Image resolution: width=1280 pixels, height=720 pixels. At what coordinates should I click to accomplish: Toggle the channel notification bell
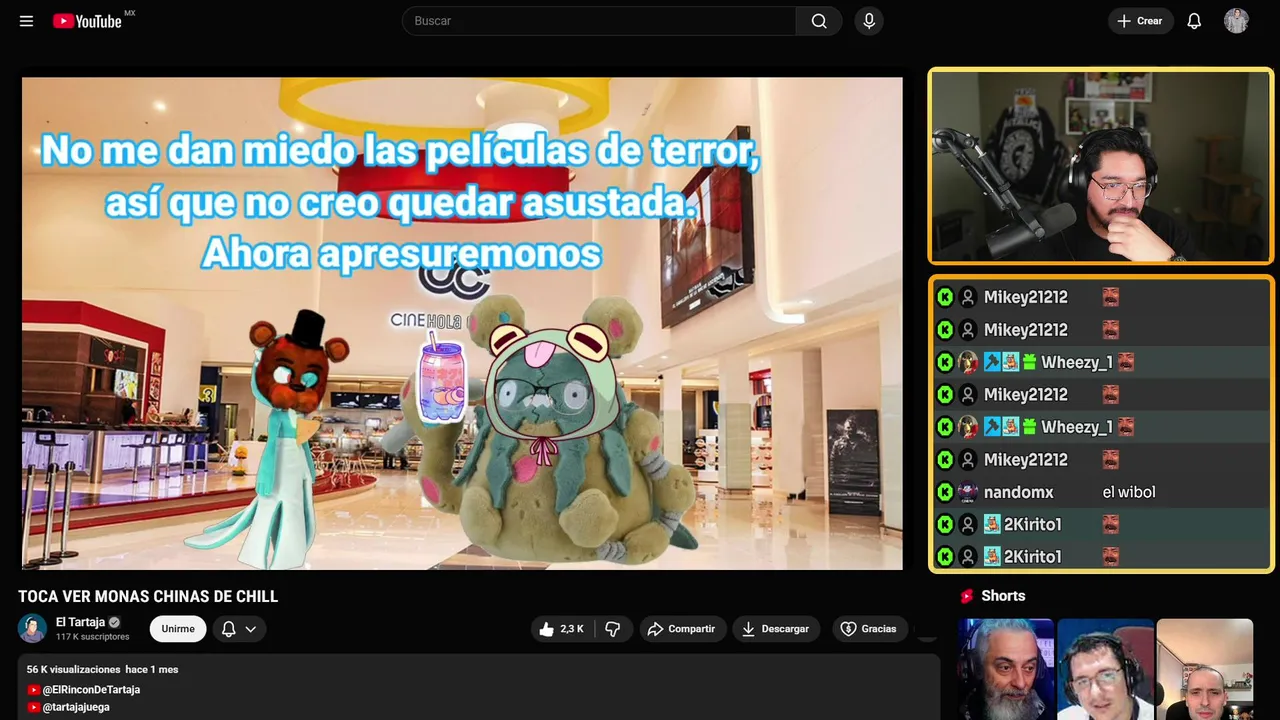[x=228, y=629]
